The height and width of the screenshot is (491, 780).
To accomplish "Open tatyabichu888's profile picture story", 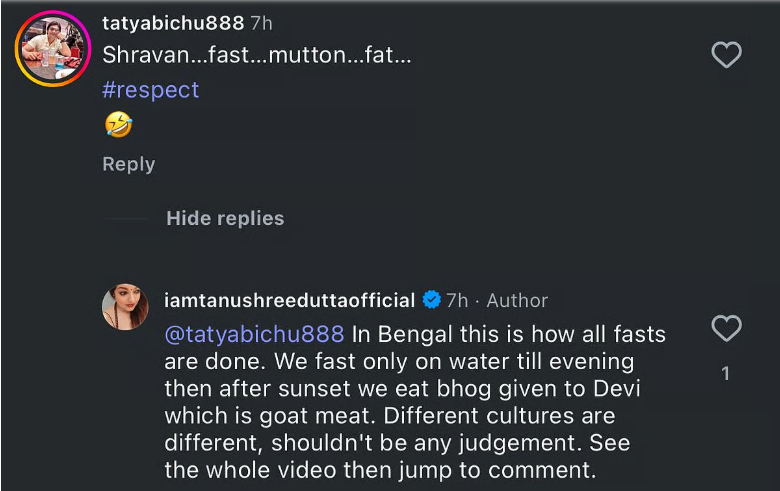I will [53, 49].
